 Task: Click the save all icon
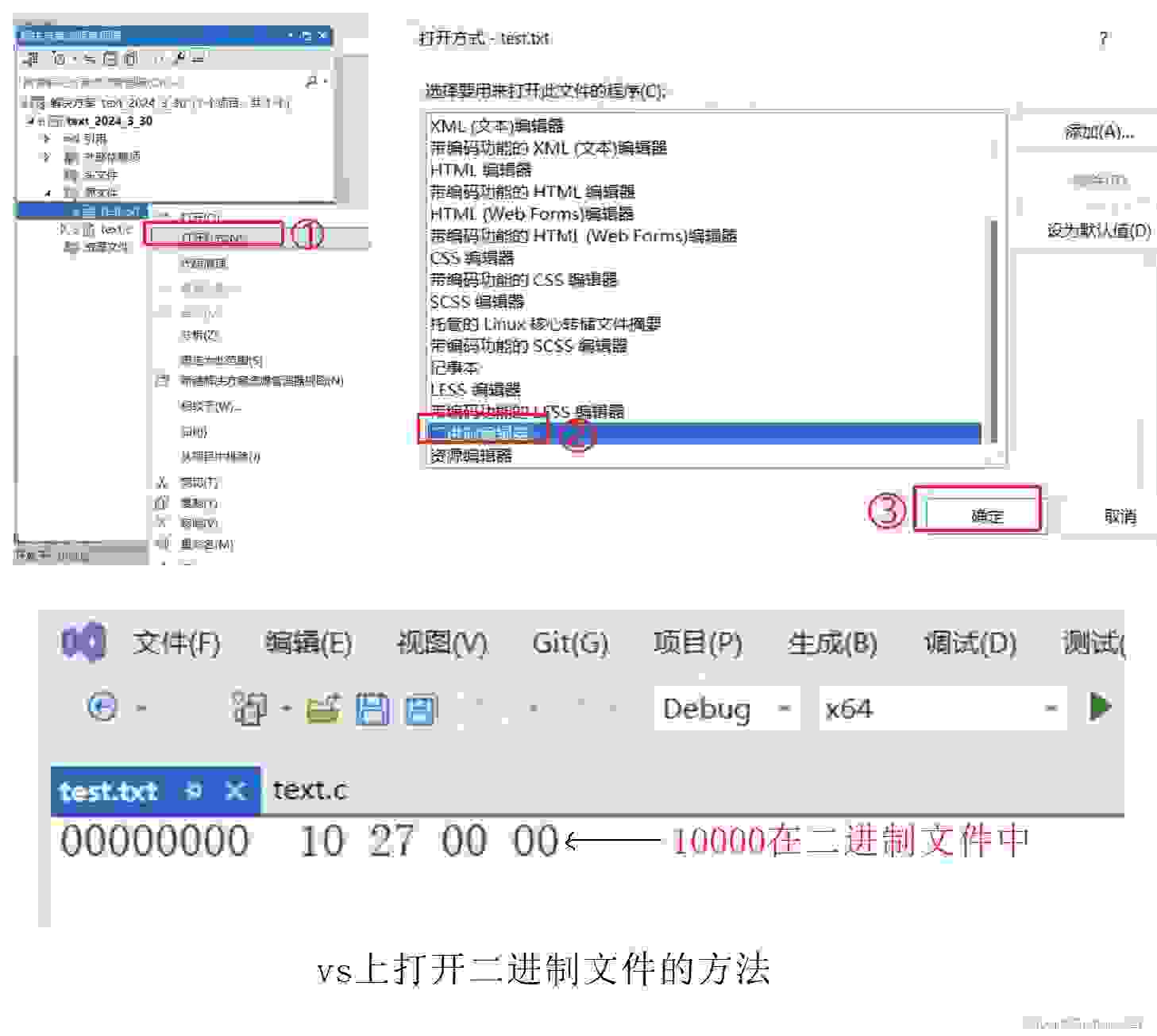(421, 709)
